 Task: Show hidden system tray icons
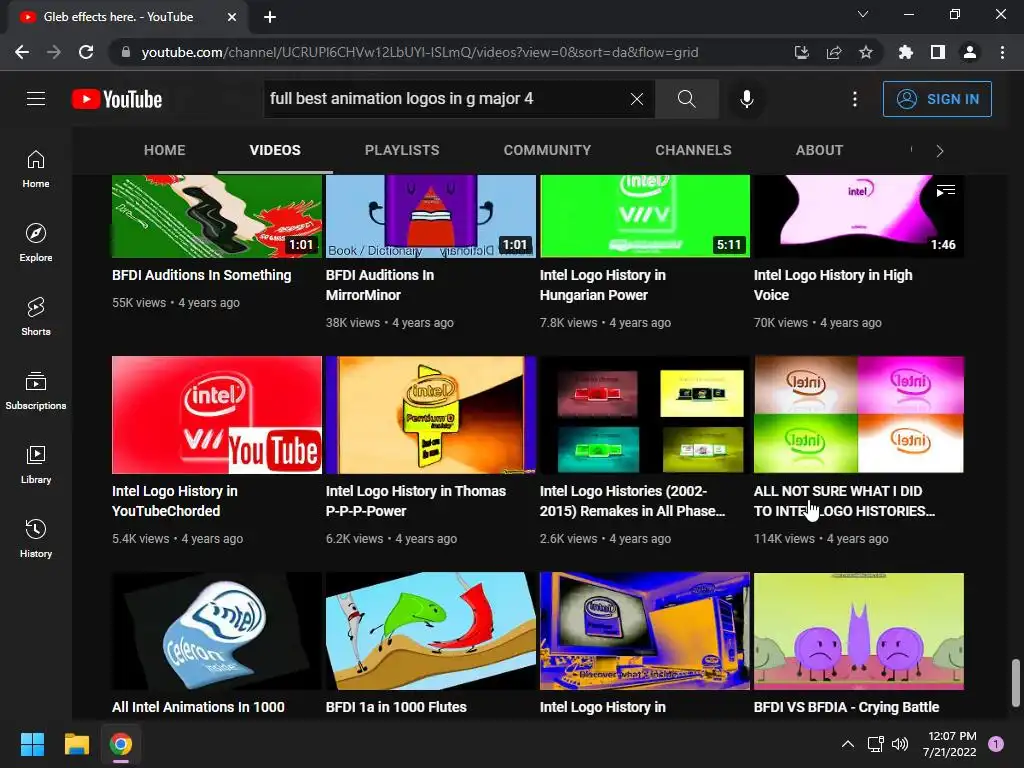(848, 744)
